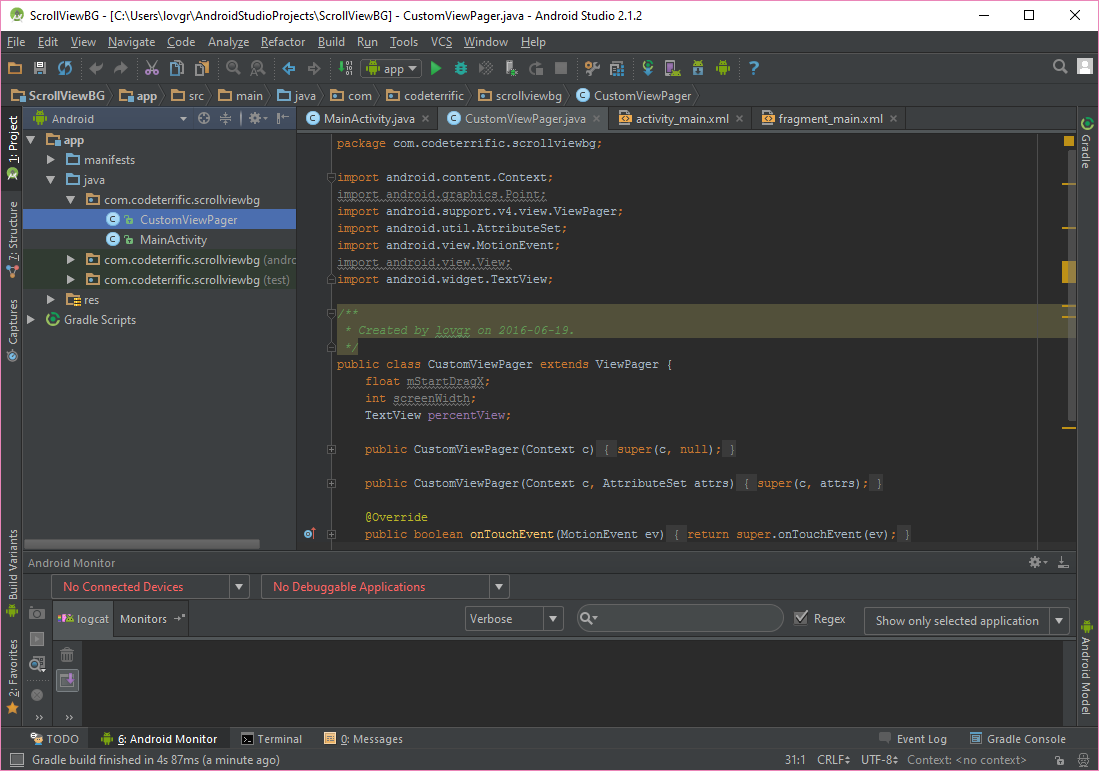Switch to the activity_main.xml tab
Screen dimensions: 1099x771
click(x=682, y=118)
